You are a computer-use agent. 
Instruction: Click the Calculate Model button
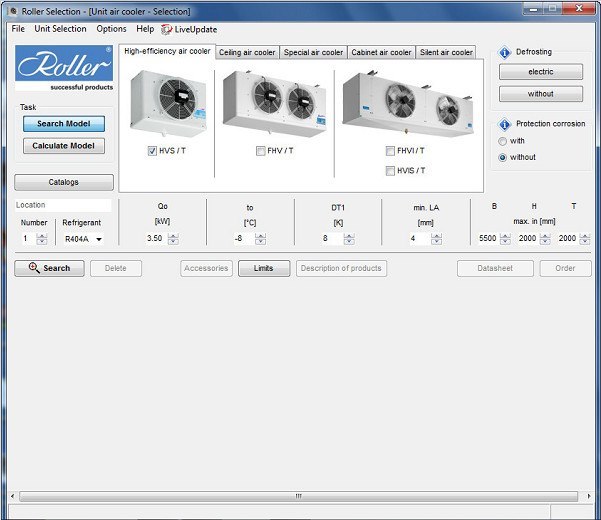point(64,146)
